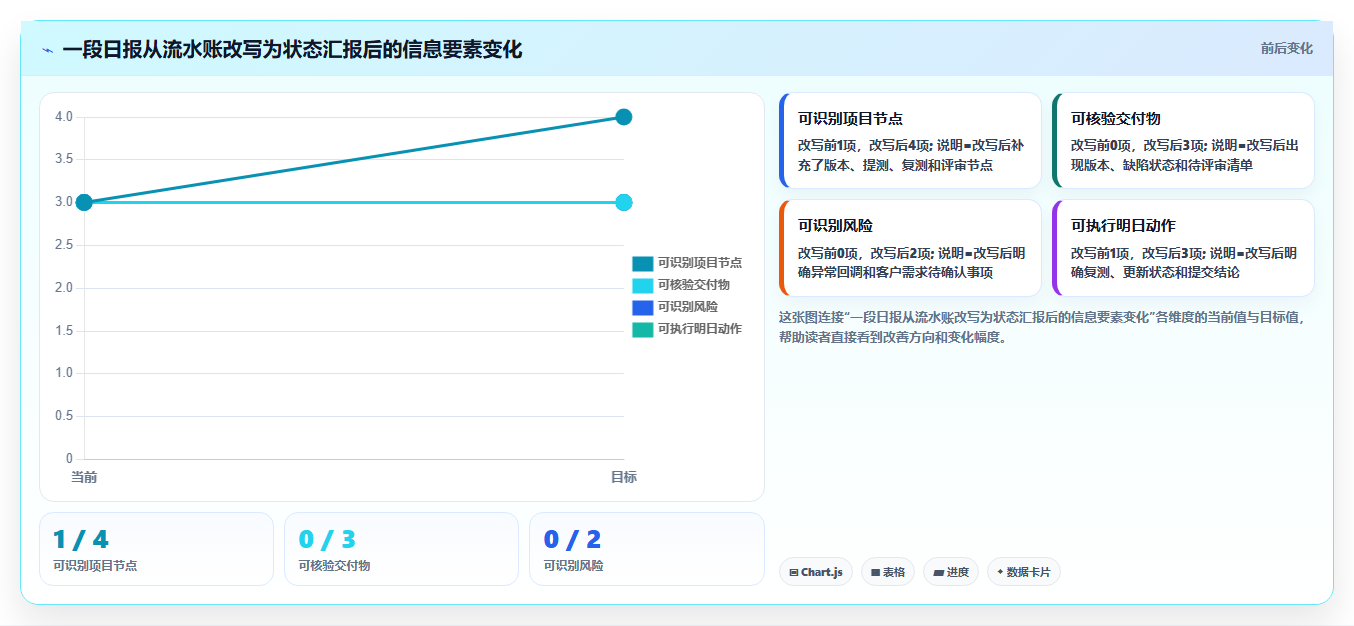Toggle 可执行明日动作 legend color swatch
The width and height of the screenshot is (1354, 626).
click(642, 329)
